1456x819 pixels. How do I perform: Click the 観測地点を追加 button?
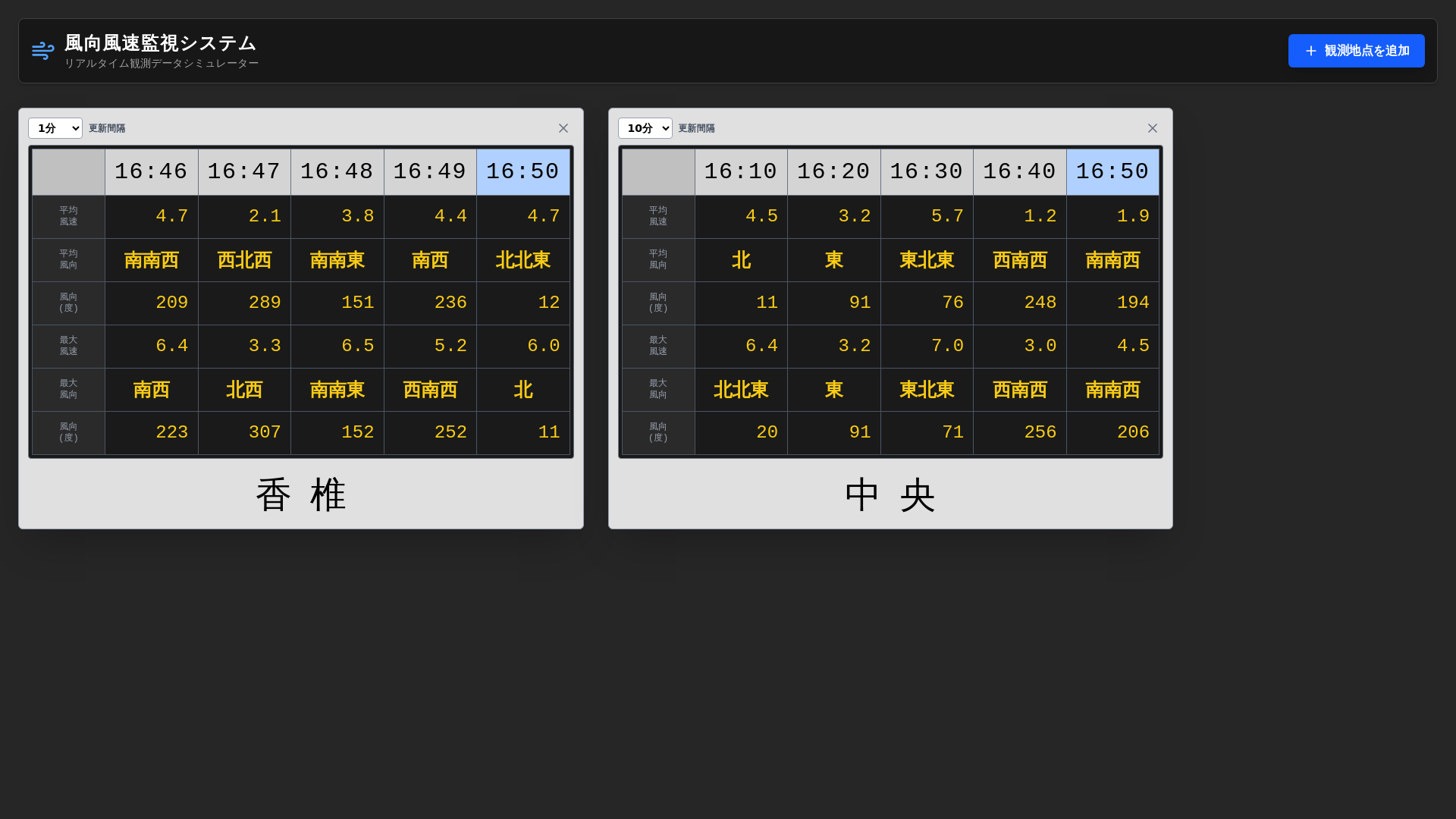point(1356,51)
